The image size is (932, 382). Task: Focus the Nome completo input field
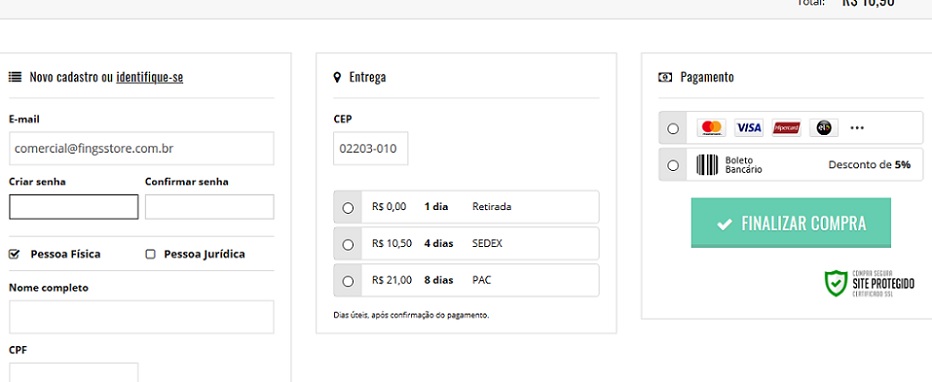(141, 317)
